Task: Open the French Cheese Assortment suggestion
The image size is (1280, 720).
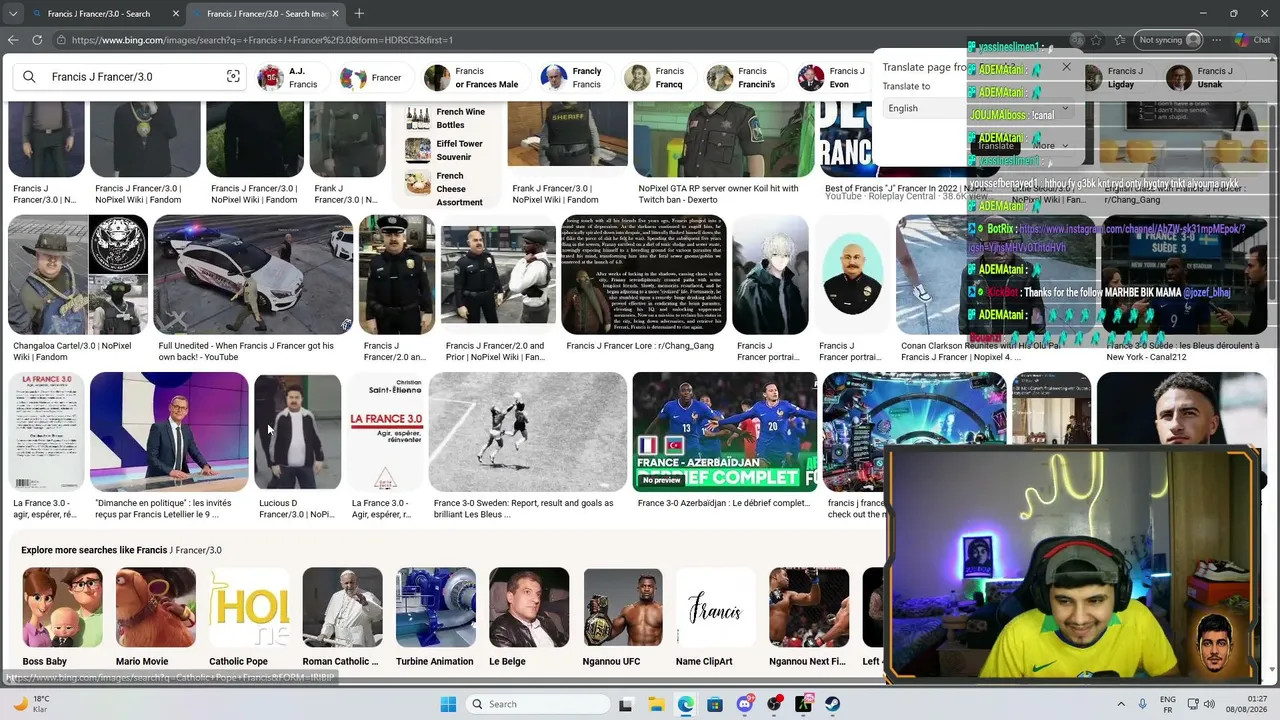Action: (446, 189)
